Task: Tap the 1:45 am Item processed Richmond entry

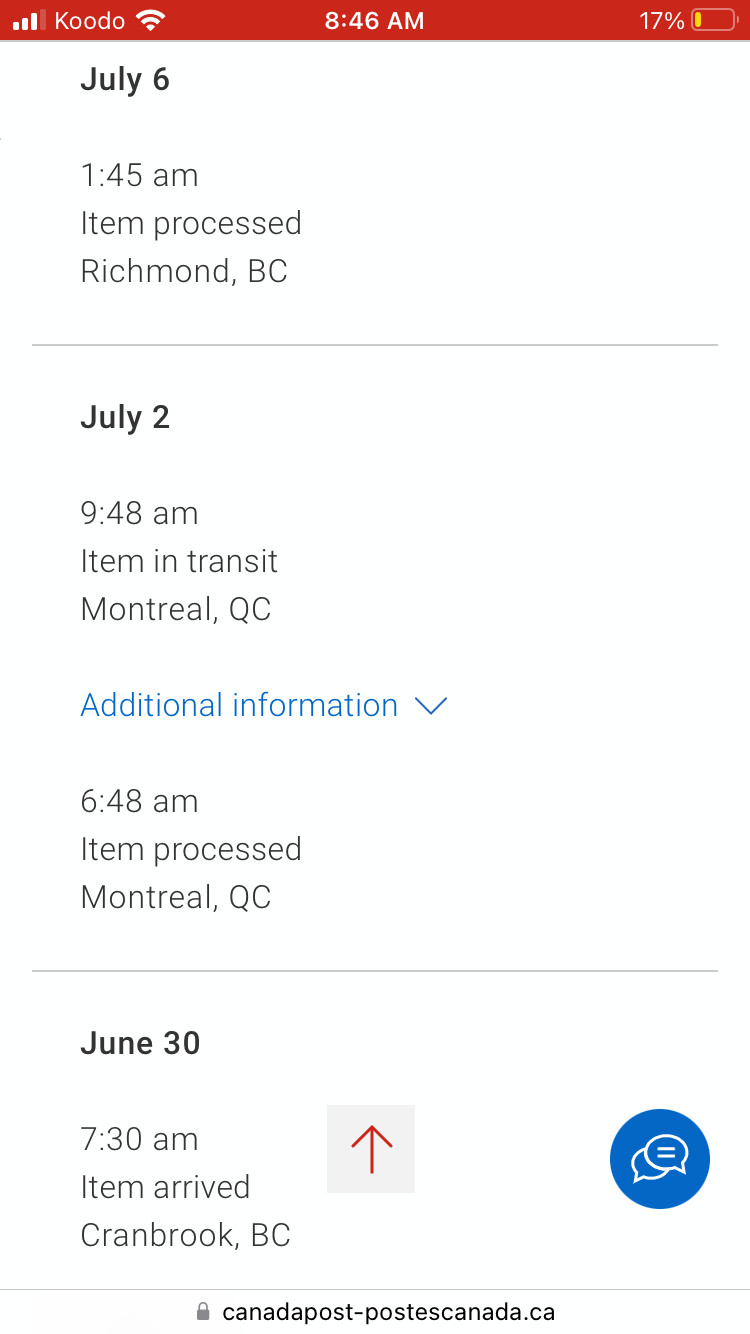Action: point(190,223)
